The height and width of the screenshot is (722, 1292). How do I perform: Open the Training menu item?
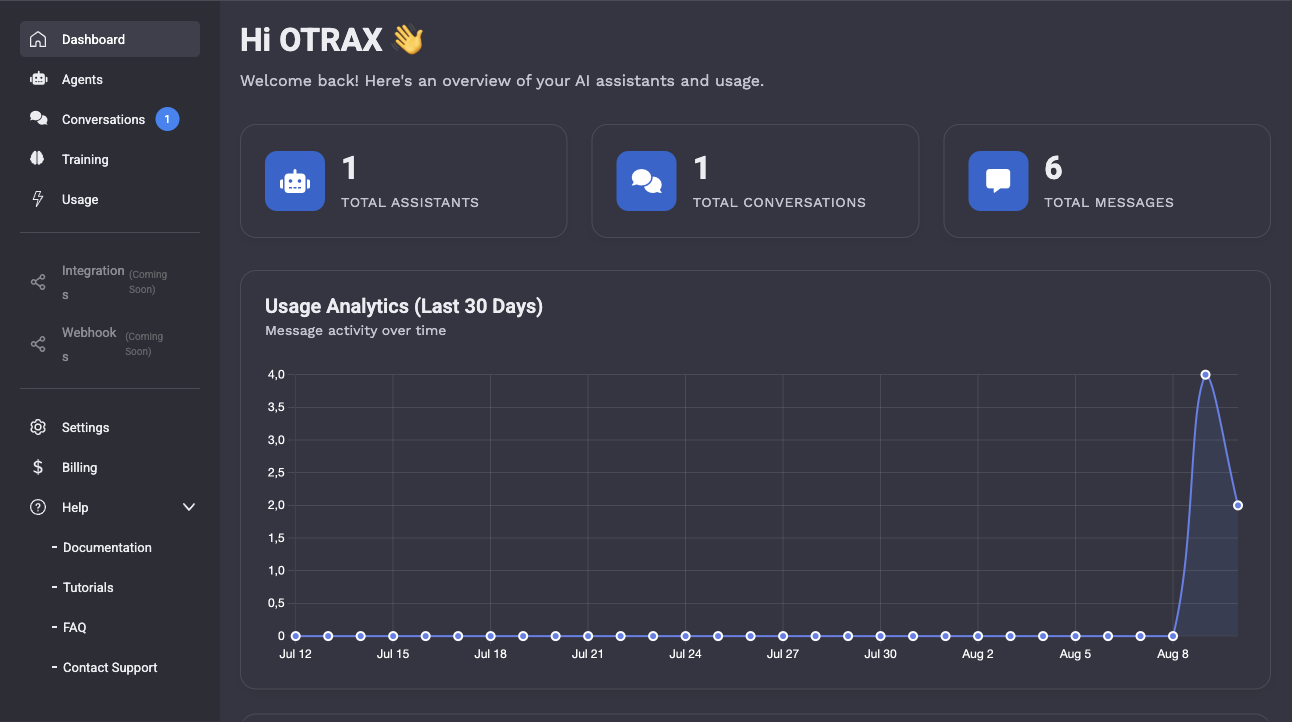[85, 160]
